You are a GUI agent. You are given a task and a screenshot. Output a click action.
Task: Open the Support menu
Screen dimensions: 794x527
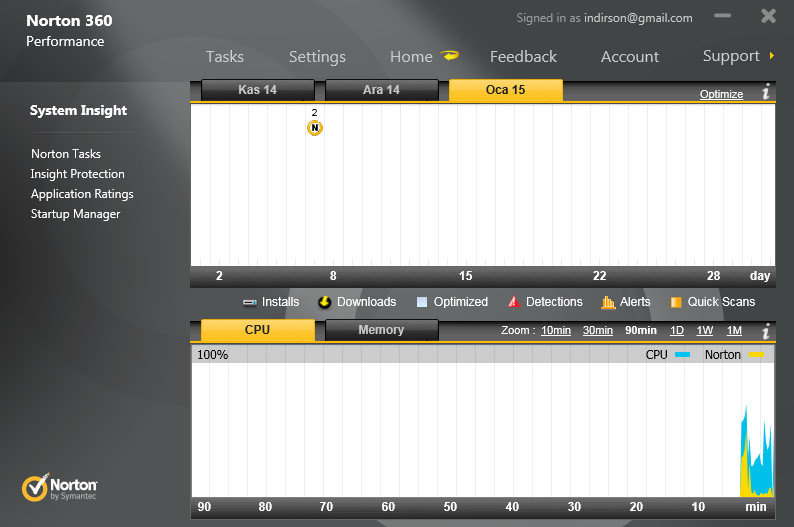[731, 56]
